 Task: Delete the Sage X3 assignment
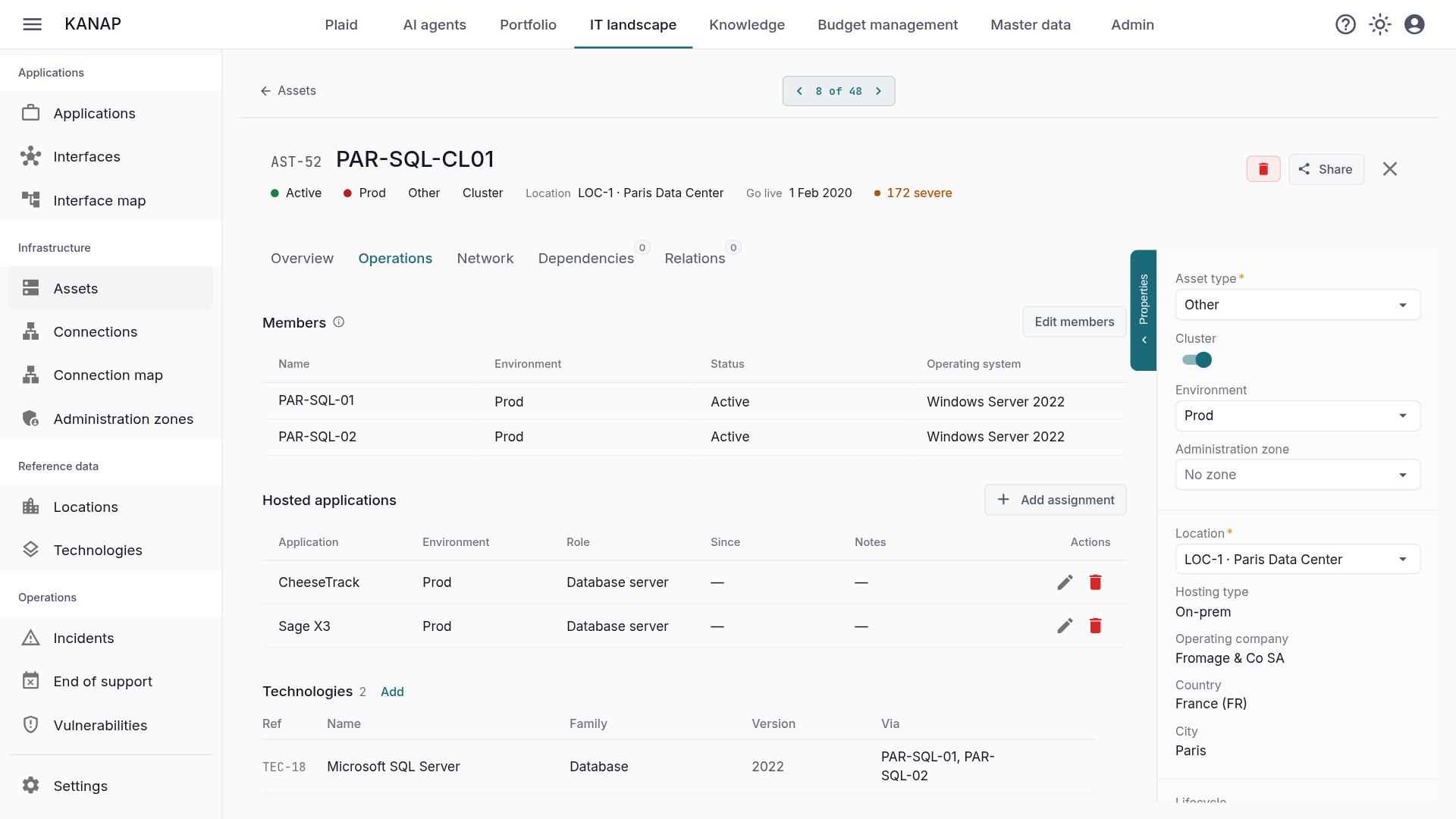click(1095, 626)
